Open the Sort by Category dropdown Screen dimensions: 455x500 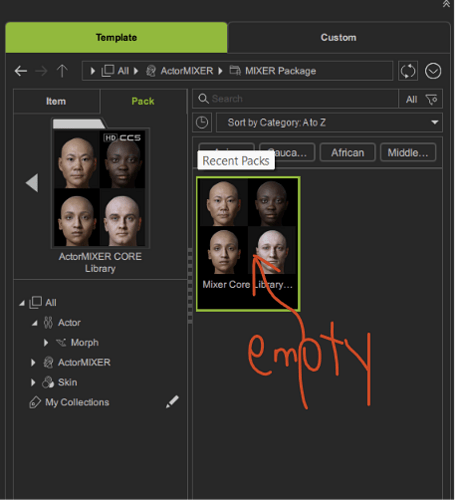(329, 123)
